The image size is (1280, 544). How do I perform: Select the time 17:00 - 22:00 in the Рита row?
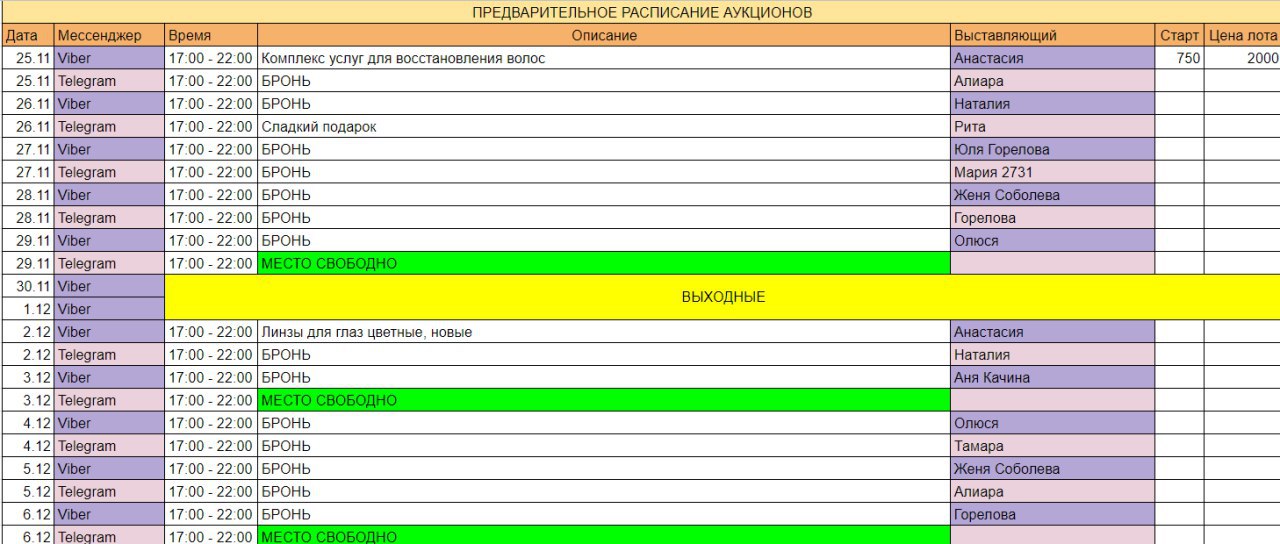point(211,127)
